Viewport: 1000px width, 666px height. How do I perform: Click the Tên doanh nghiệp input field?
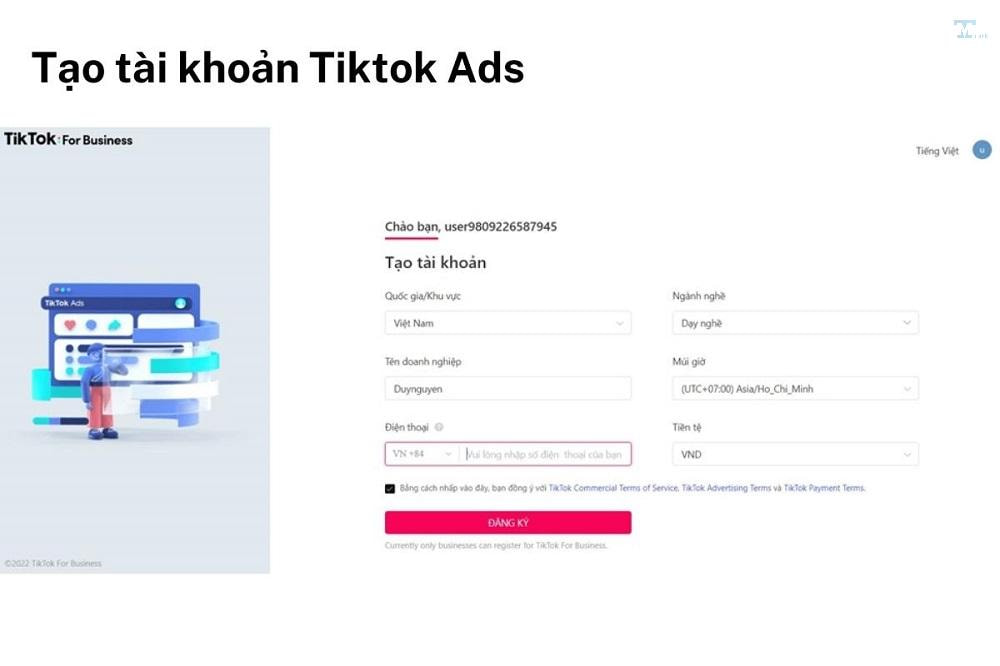tap(507, 389)
